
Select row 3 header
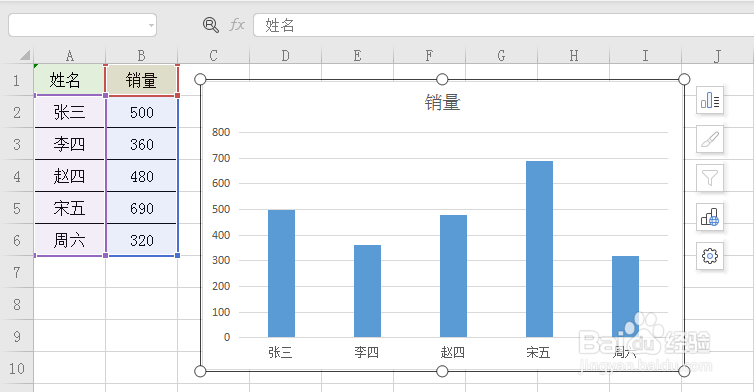pos(17,144)
